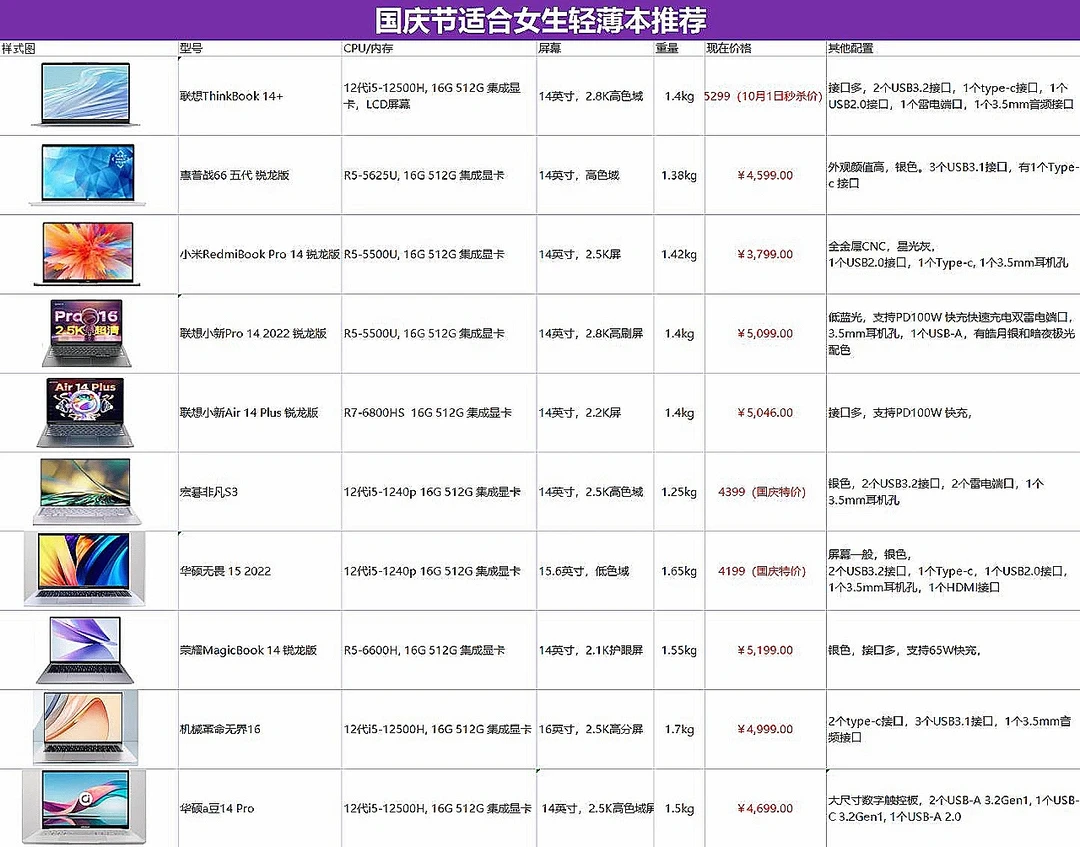Click the title 国庆节适合女生轻薄本推荐
Screen dimensions: 1080x847
541,20
